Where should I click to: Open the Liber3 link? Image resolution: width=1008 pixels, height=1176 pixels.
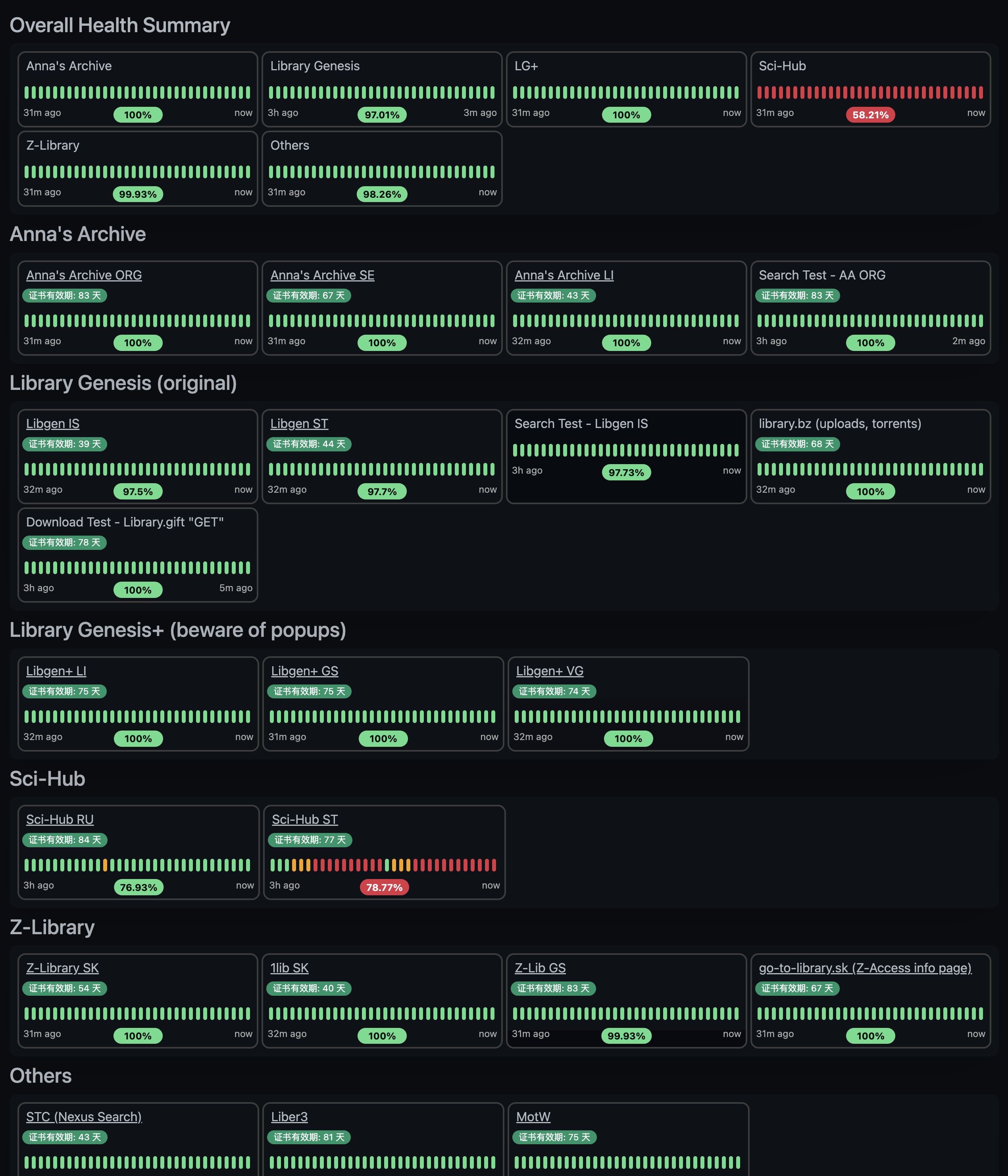click(289, 1117)
